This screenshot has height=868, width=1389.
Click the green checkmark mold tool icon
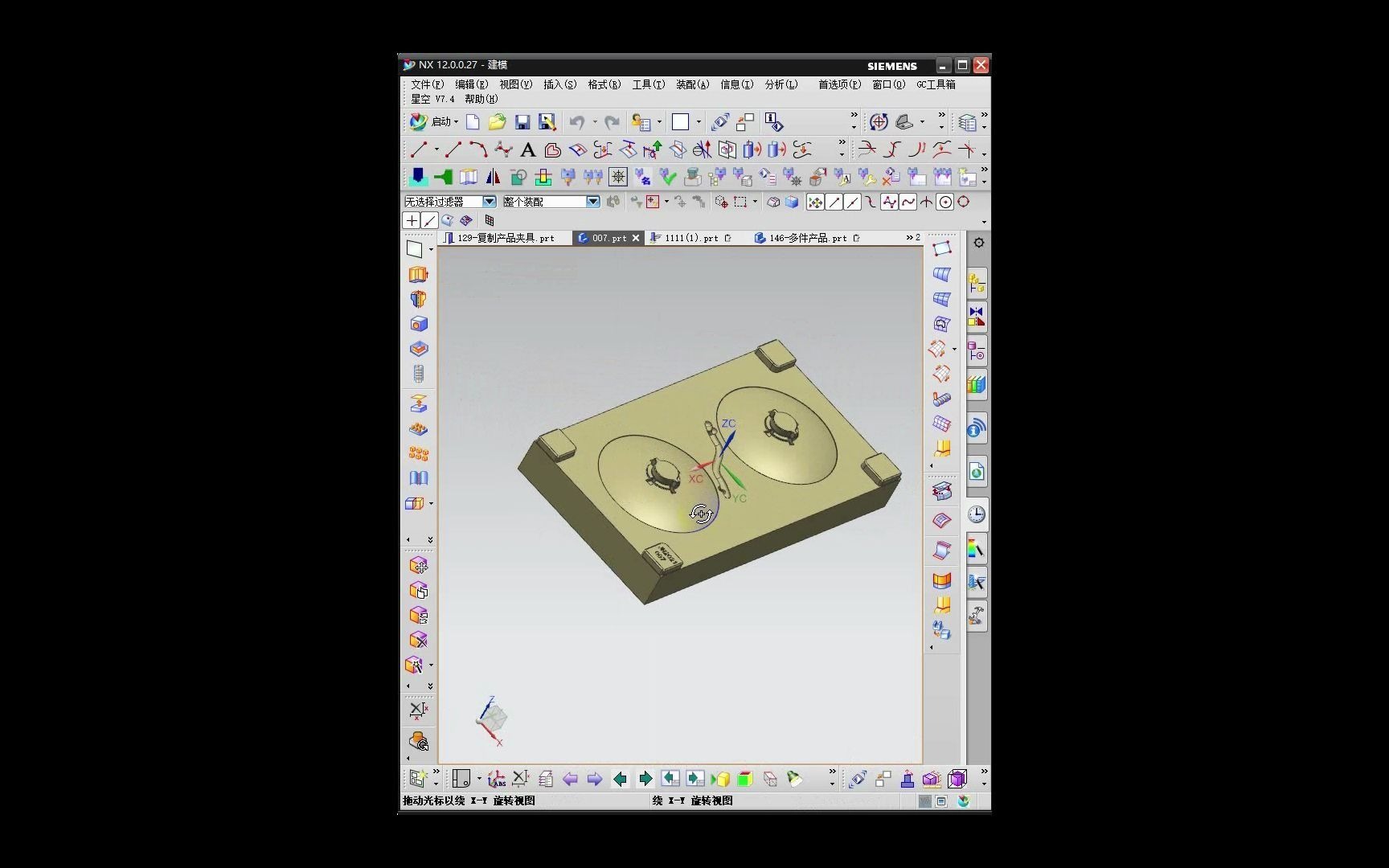tap(667, 177)
